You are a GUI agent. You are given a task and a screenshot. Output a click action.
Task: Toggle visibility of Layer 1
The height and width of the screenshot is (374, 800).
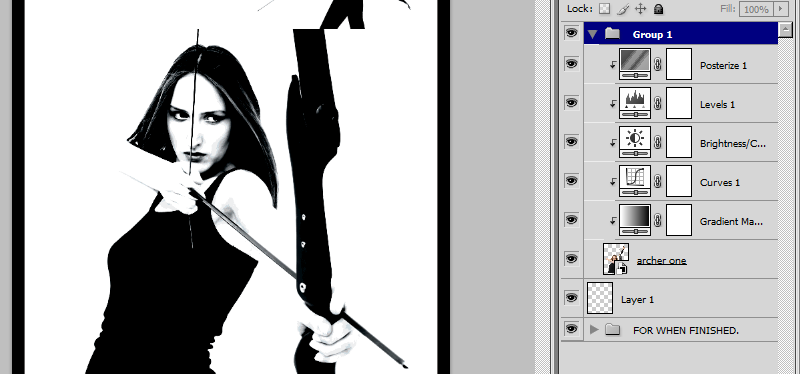(x=571, y=297)
